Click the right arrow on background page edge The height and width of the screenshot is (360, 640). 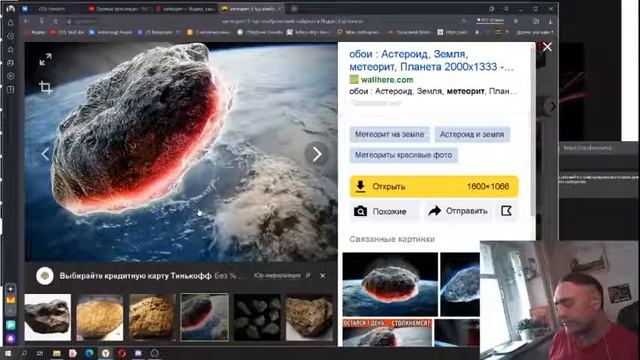pos(552,106)
